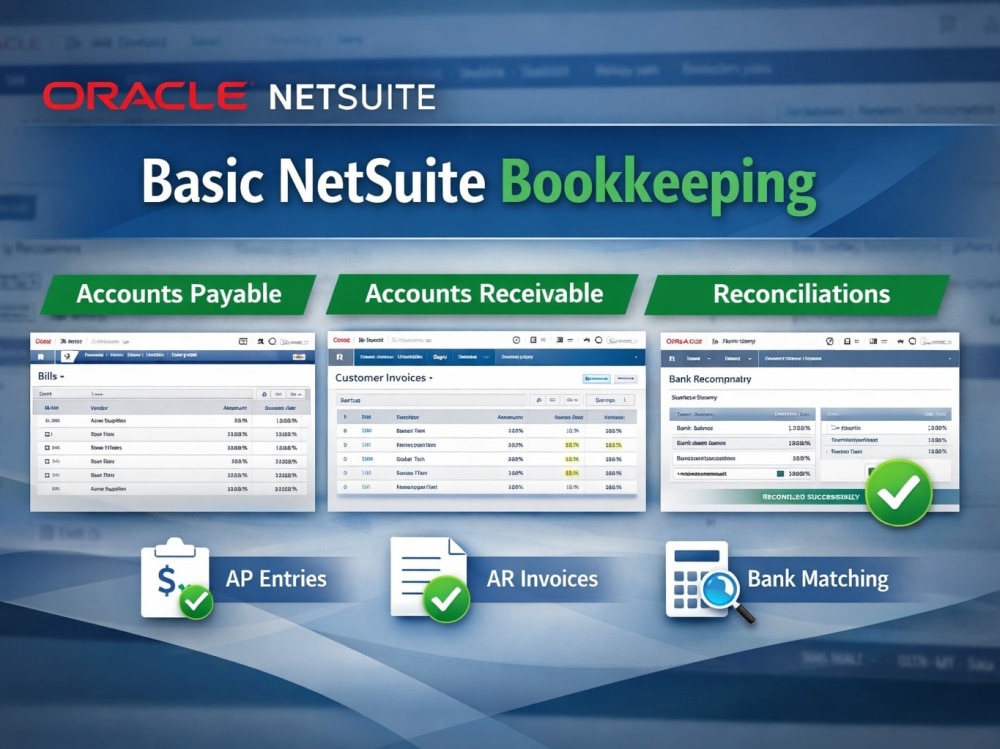Open the Bills title dropdown arrow
This screenshot has width=1000, height=749.
coord(62,377)
